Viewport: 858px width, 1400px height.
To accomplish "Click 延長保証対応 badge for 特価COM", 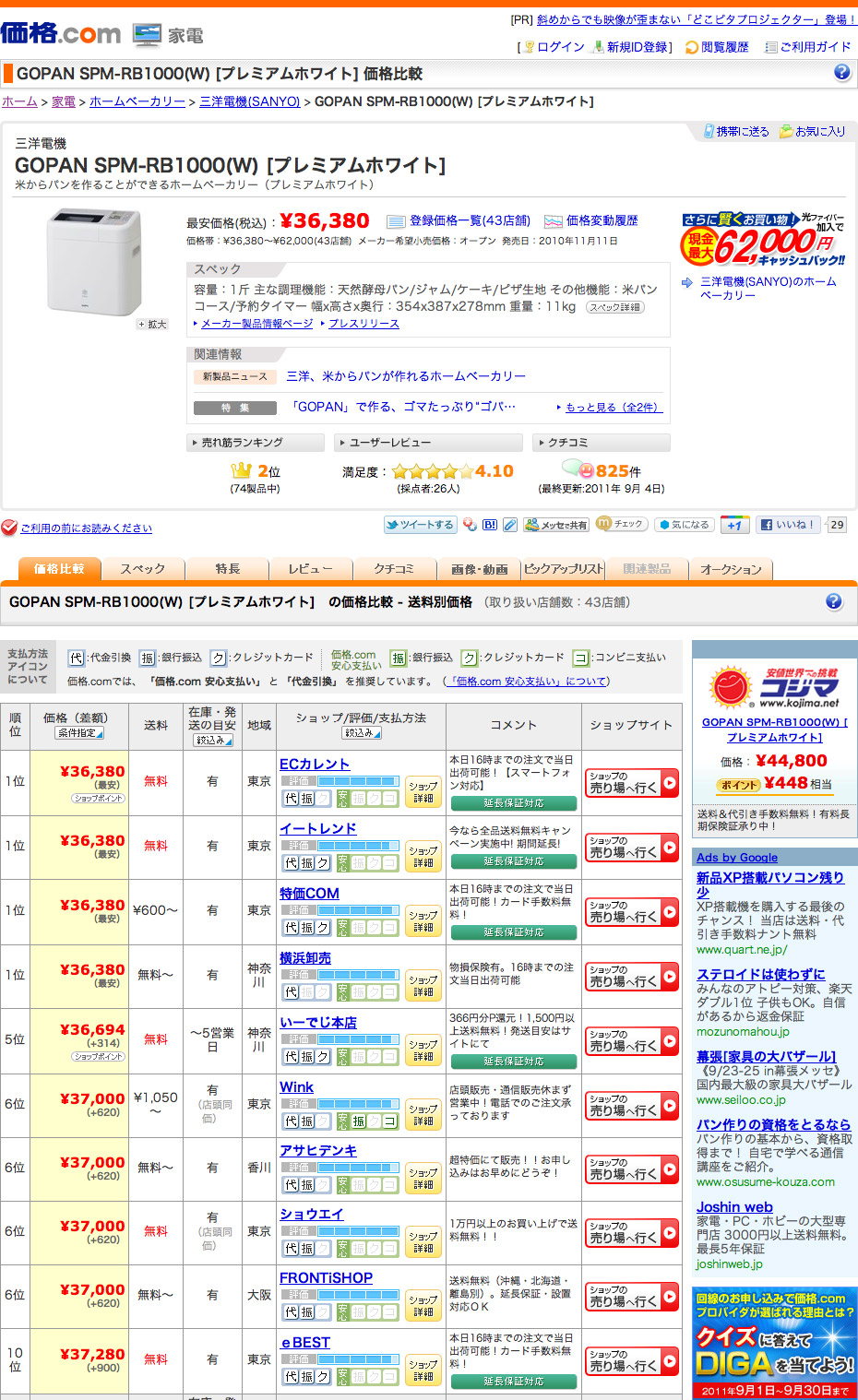I will click(x=514, y=932).
